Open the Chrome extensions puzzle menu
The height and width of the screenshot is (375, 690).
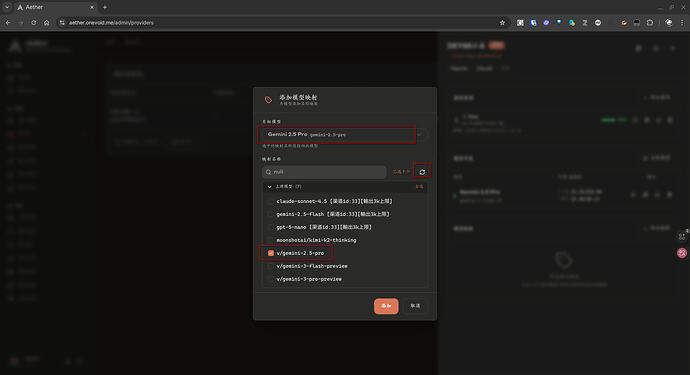(650, 22)
